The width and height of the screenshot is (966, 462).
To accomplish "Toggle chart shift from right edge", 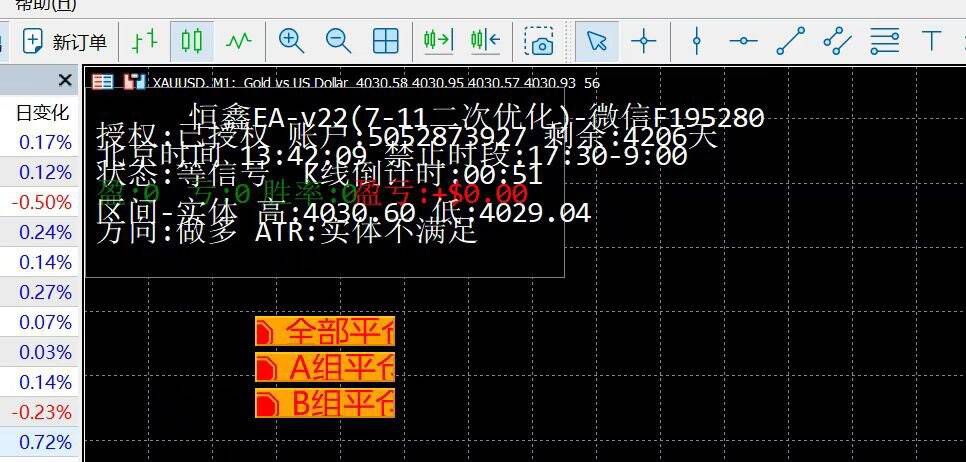I will point(485,41).
